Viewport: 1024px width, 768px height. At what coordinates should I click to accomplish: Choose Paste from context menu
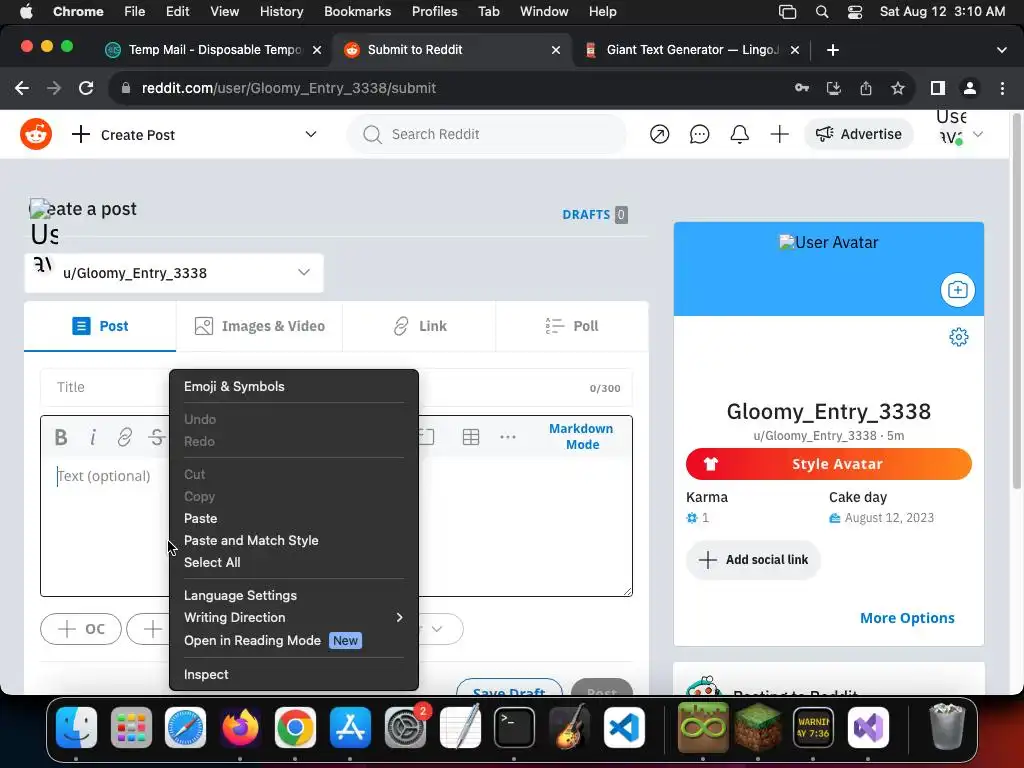point(294,519)
